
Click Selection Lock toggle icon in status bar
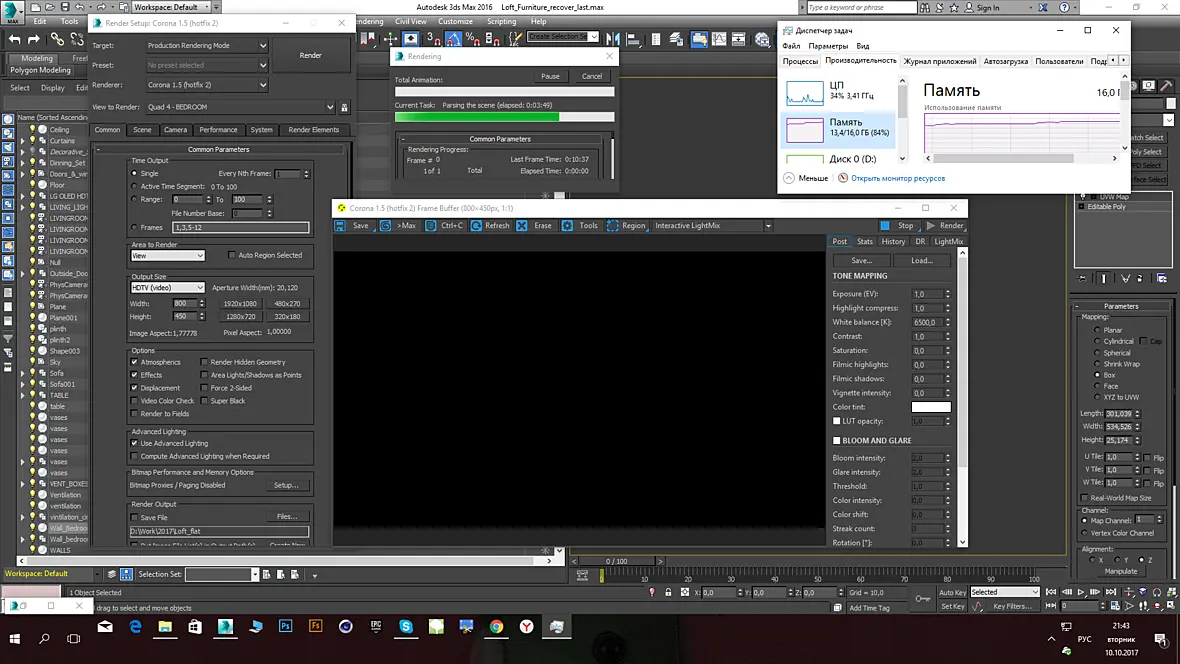coord(668,592)
